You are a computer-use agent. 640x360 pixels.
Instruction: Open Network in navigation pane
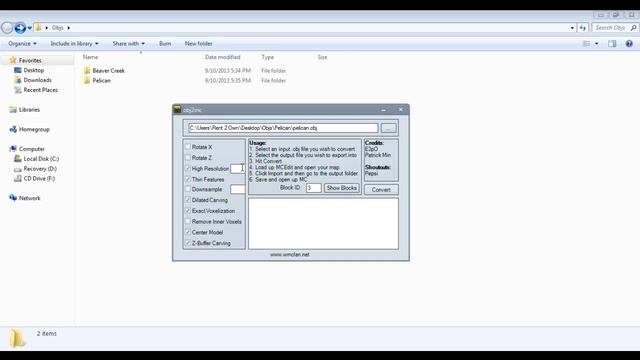[x=29, y=198]
